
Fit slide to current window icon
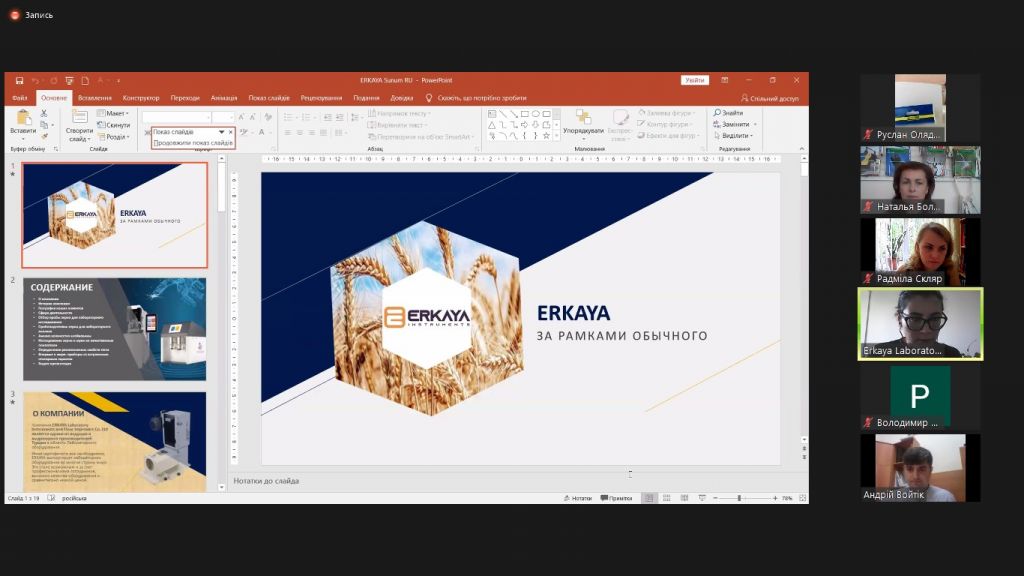click(803, 498)
